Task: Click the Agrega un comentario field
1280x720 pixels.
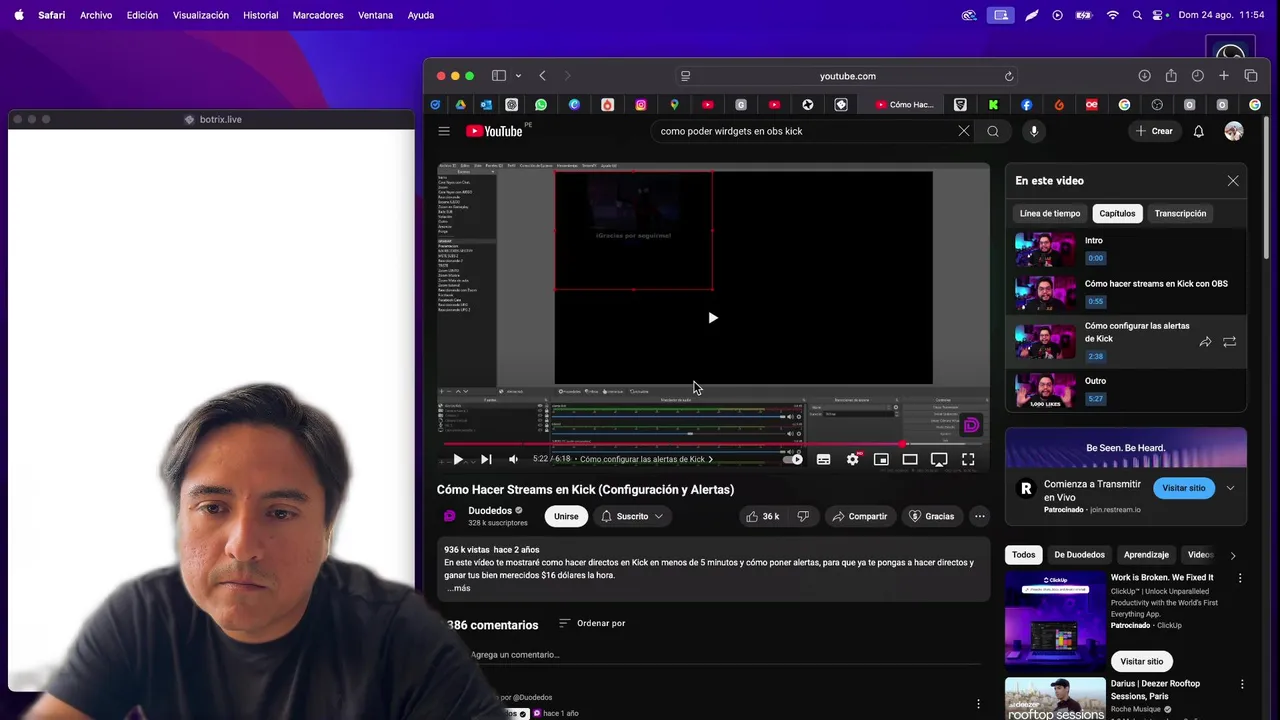Action: pos(725,655)
